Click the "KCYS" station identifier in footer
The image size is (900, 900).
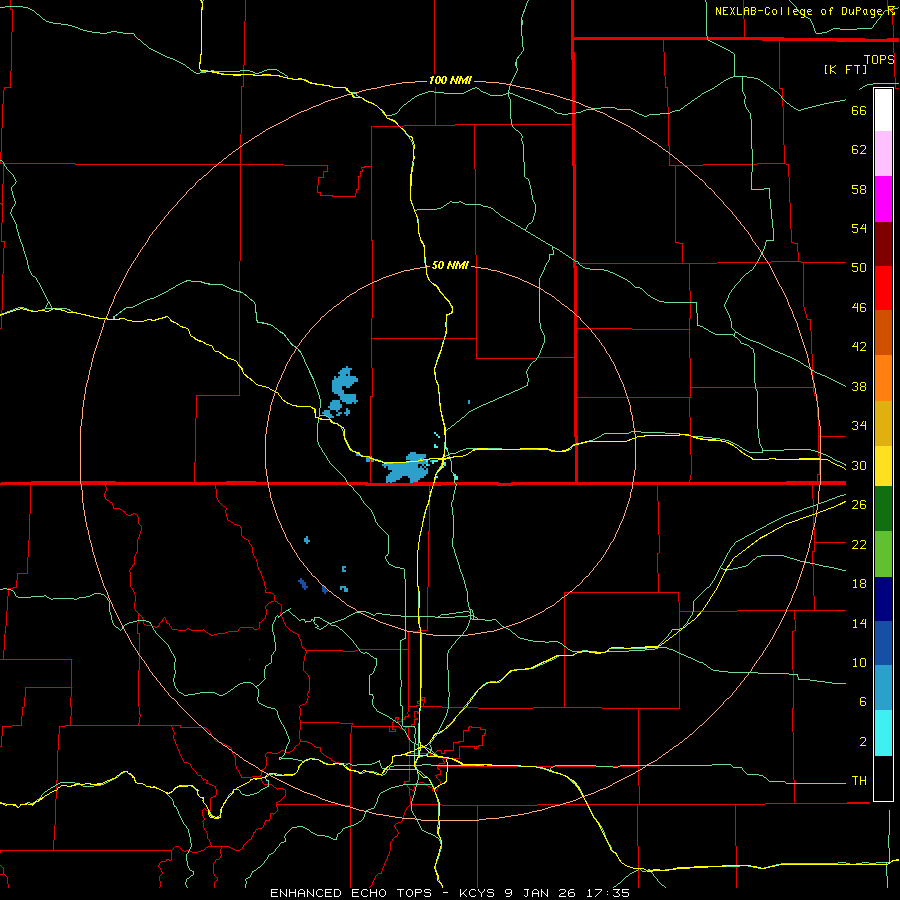(x=478, y=893)
